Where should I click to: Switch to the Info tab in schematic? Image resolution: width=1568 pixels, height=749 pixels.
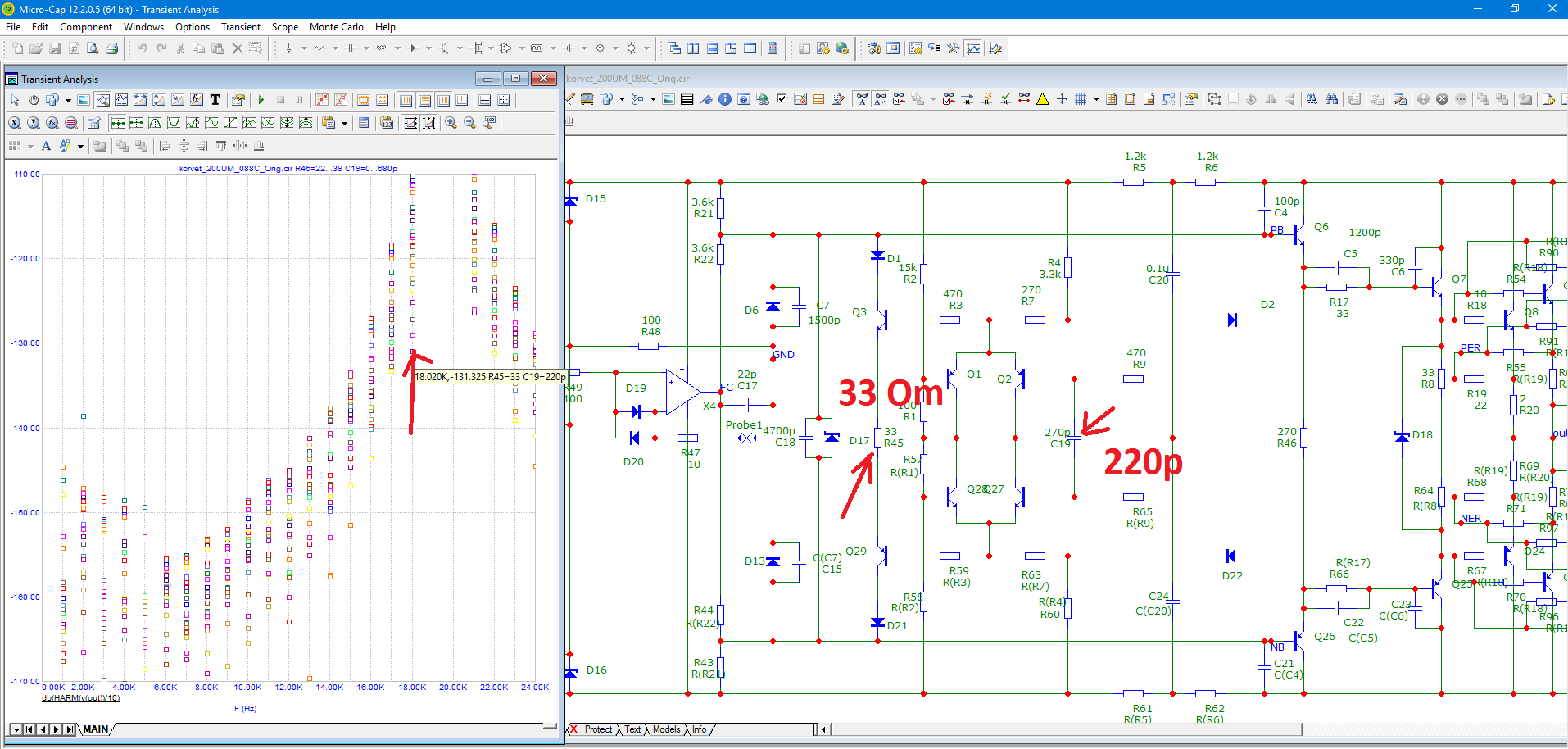point(699,729)
